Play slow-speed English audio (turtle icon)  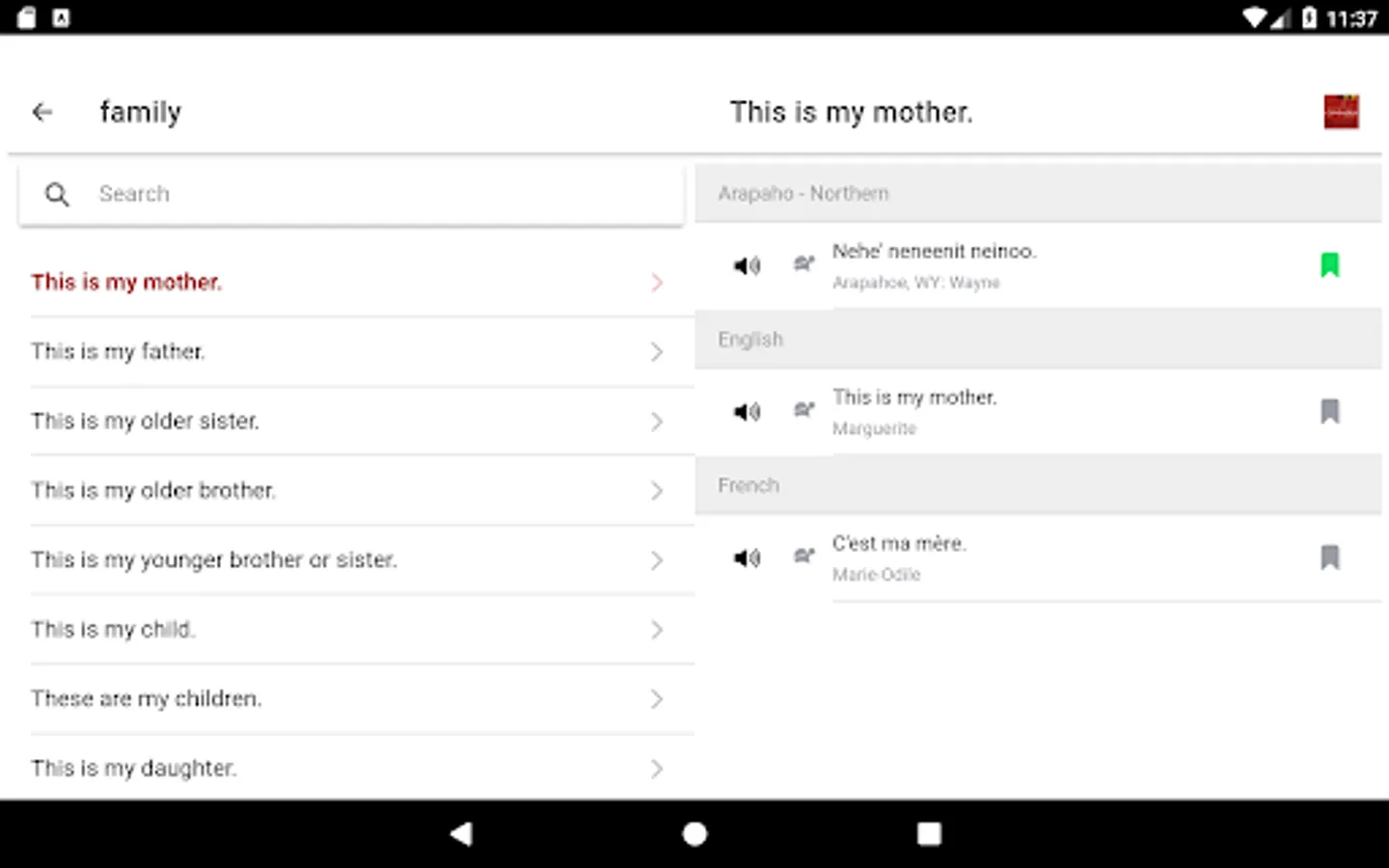803,410
